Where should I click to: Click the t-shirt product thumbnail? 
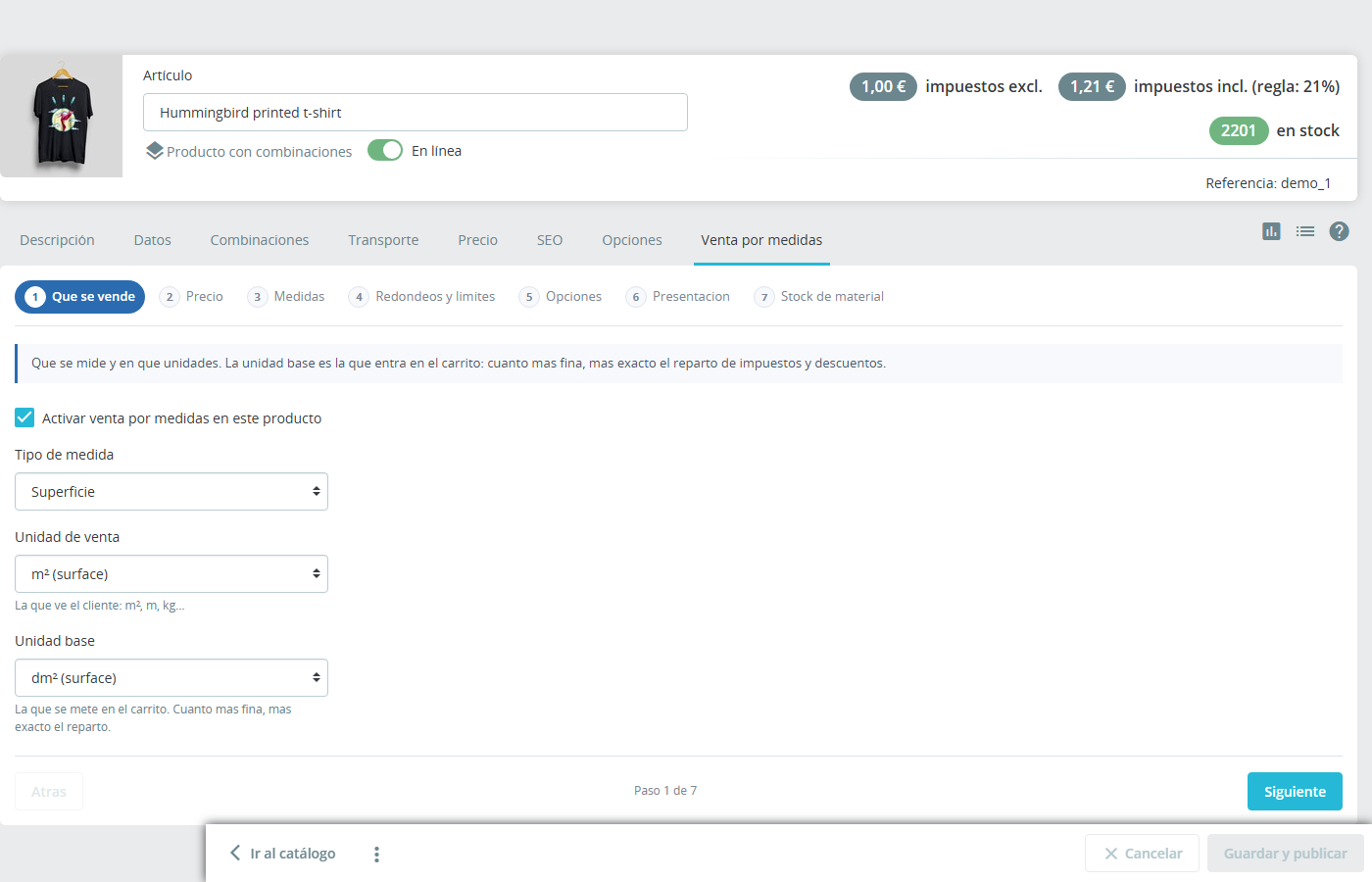click(62, 116)
